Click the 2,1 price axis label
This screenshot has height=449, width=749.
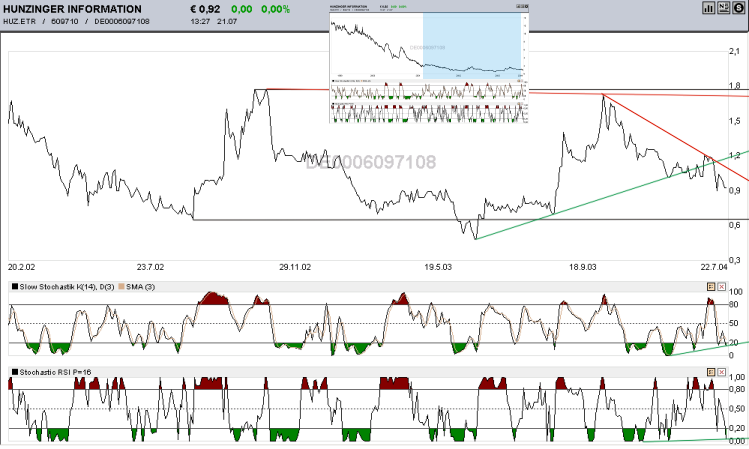point(735,51)
